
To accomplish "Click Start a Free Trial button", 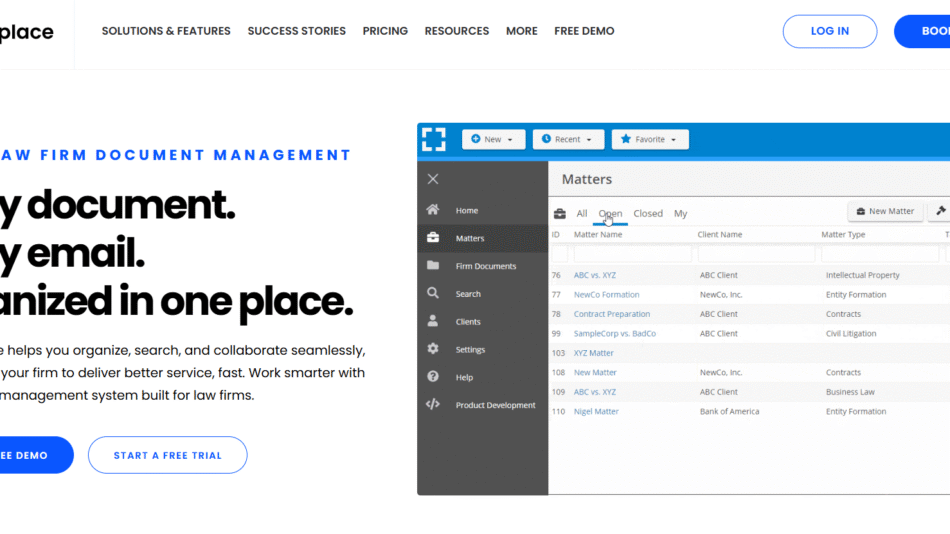I will (x=167, y=455).
